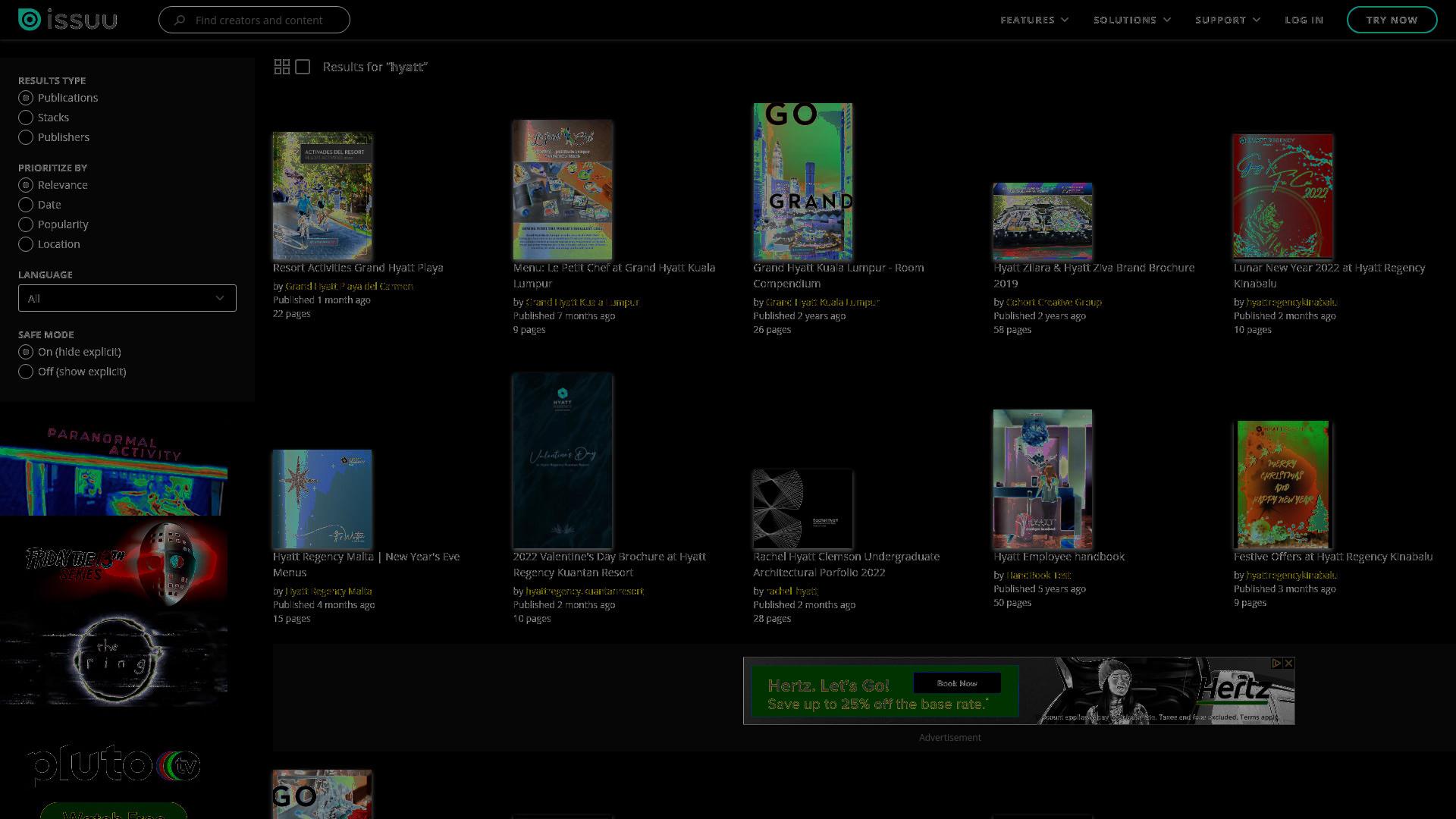Prioritize results by Relevance

click(26, 185)
